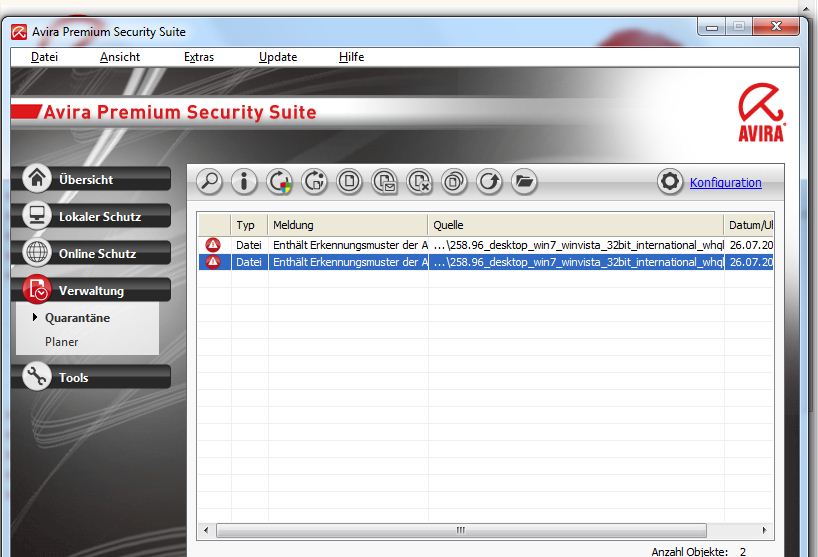Click the horizontal scrollbar thumb
This screenshot has width=818, height=557.
coord(461,530)
